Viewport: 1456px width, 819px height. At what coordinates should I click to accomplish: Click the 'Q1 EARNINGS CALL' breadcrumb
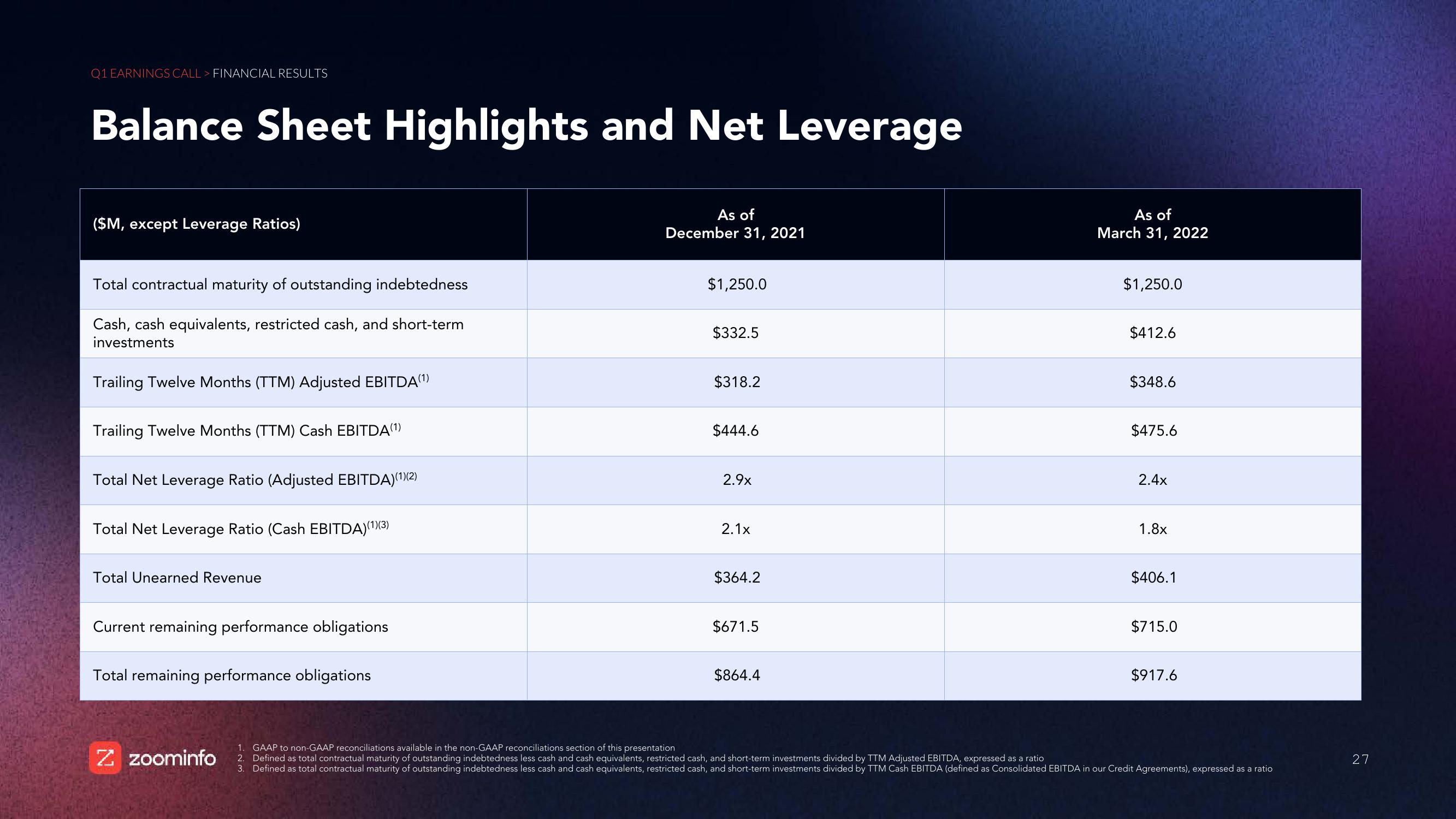click(x=145, y=74)
